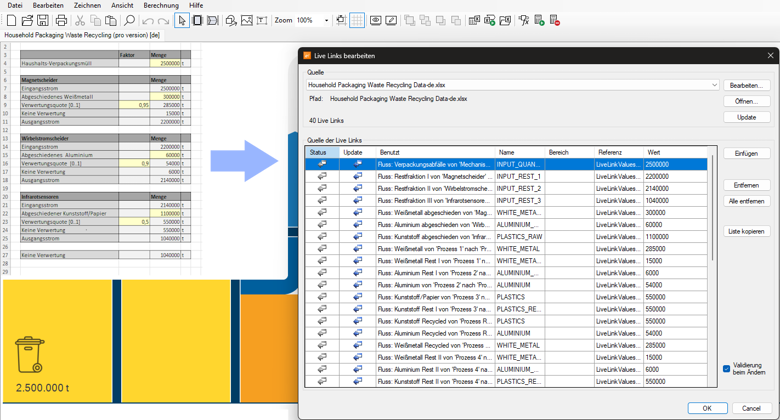This screenshot has width=780, height=420.
Task: Sort by the Referenz column header
Action: (x=619, y=152)
